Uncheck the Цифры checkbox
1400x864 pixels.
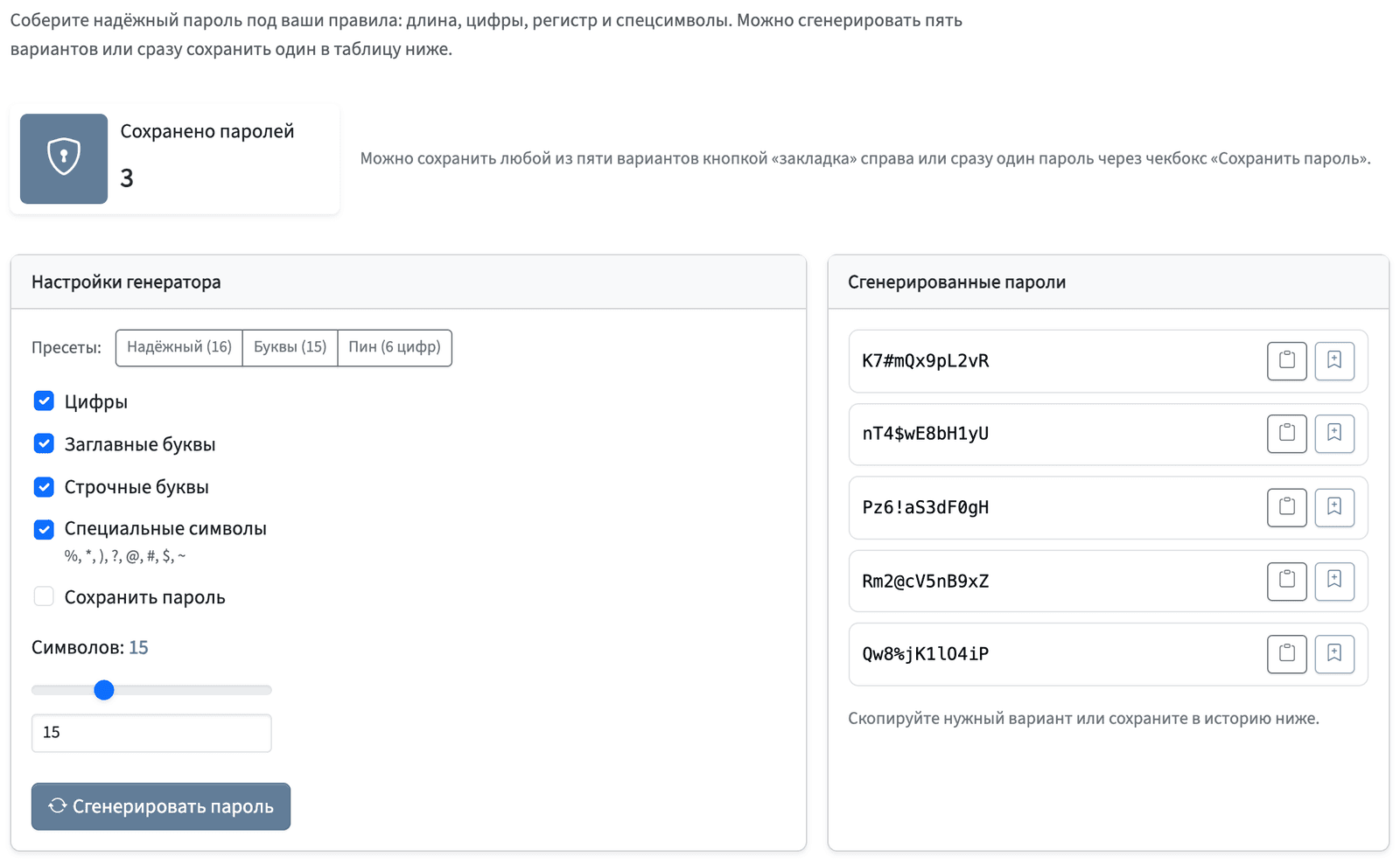pos(44,401)
